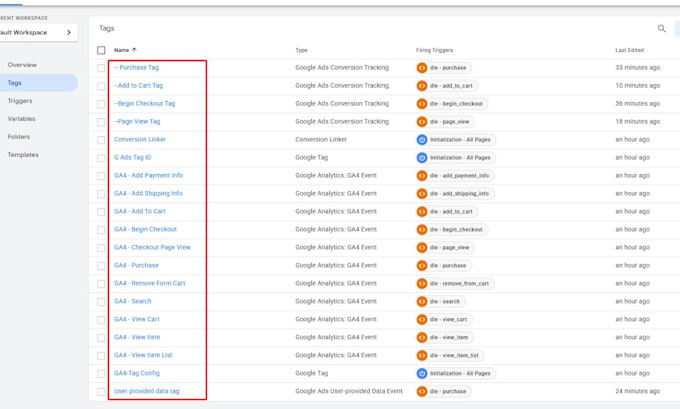Screen dimensions: 680x409
Task: Check the box for --Begin Checkout Tag
Action: 101,104
